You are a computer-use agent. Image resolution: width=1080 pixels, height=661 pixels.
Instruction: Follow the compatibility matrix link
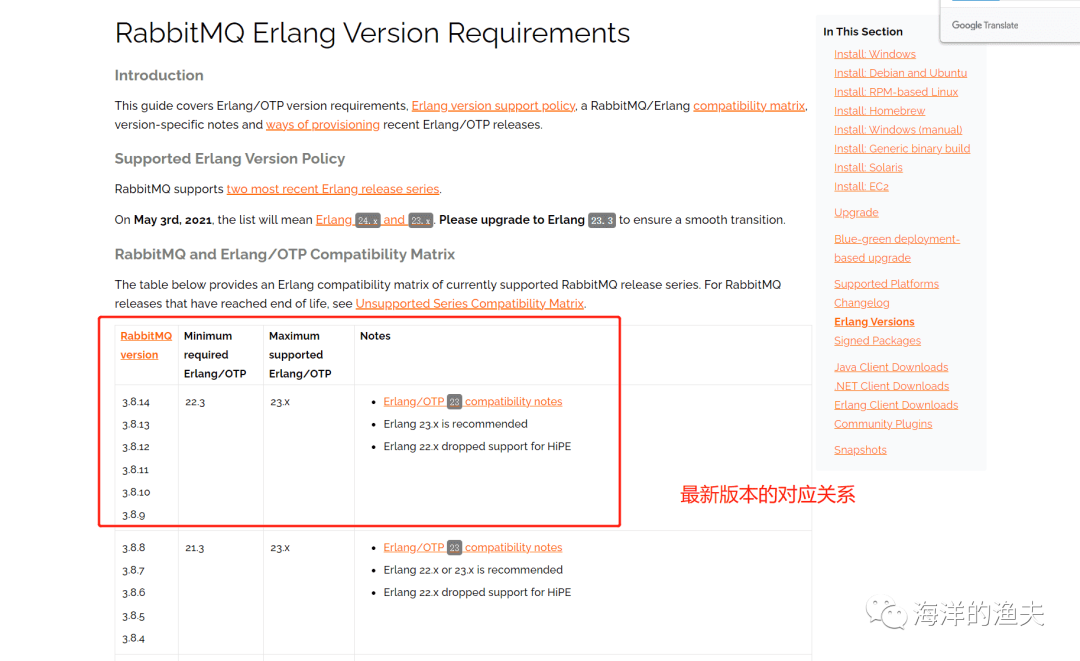click(x=749, y=105)
